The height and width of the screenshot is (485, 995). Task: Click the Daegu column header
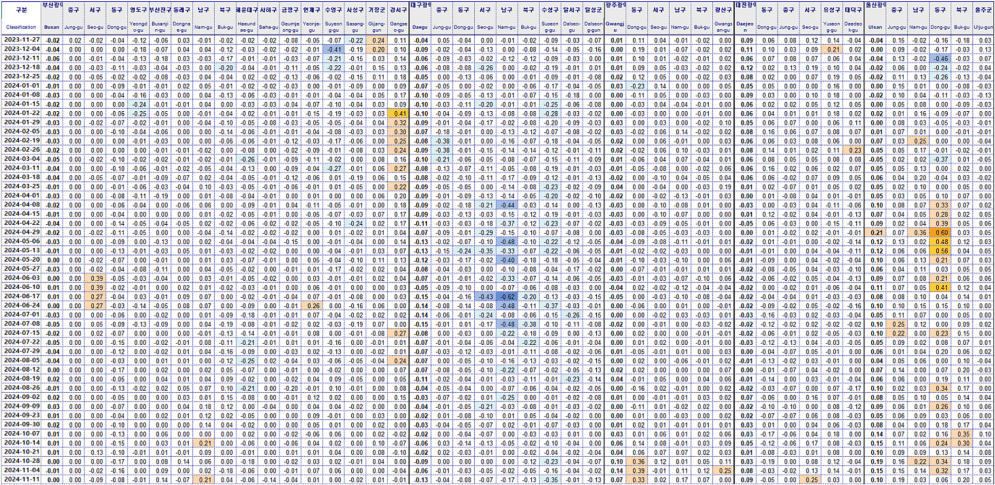click(420, 17)
